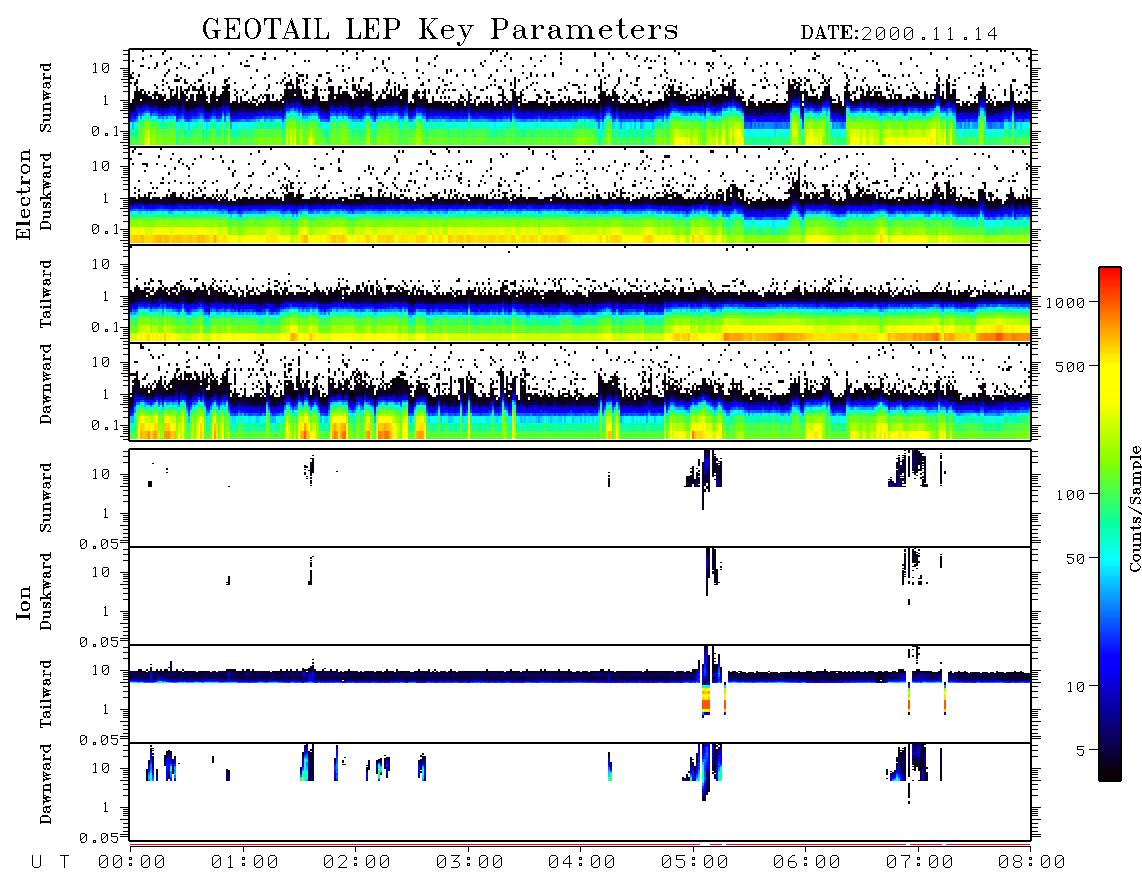Click the '0.05' tick on Ion Sunward panel
Screen dimensions: 1142x880
coord(99,543)
